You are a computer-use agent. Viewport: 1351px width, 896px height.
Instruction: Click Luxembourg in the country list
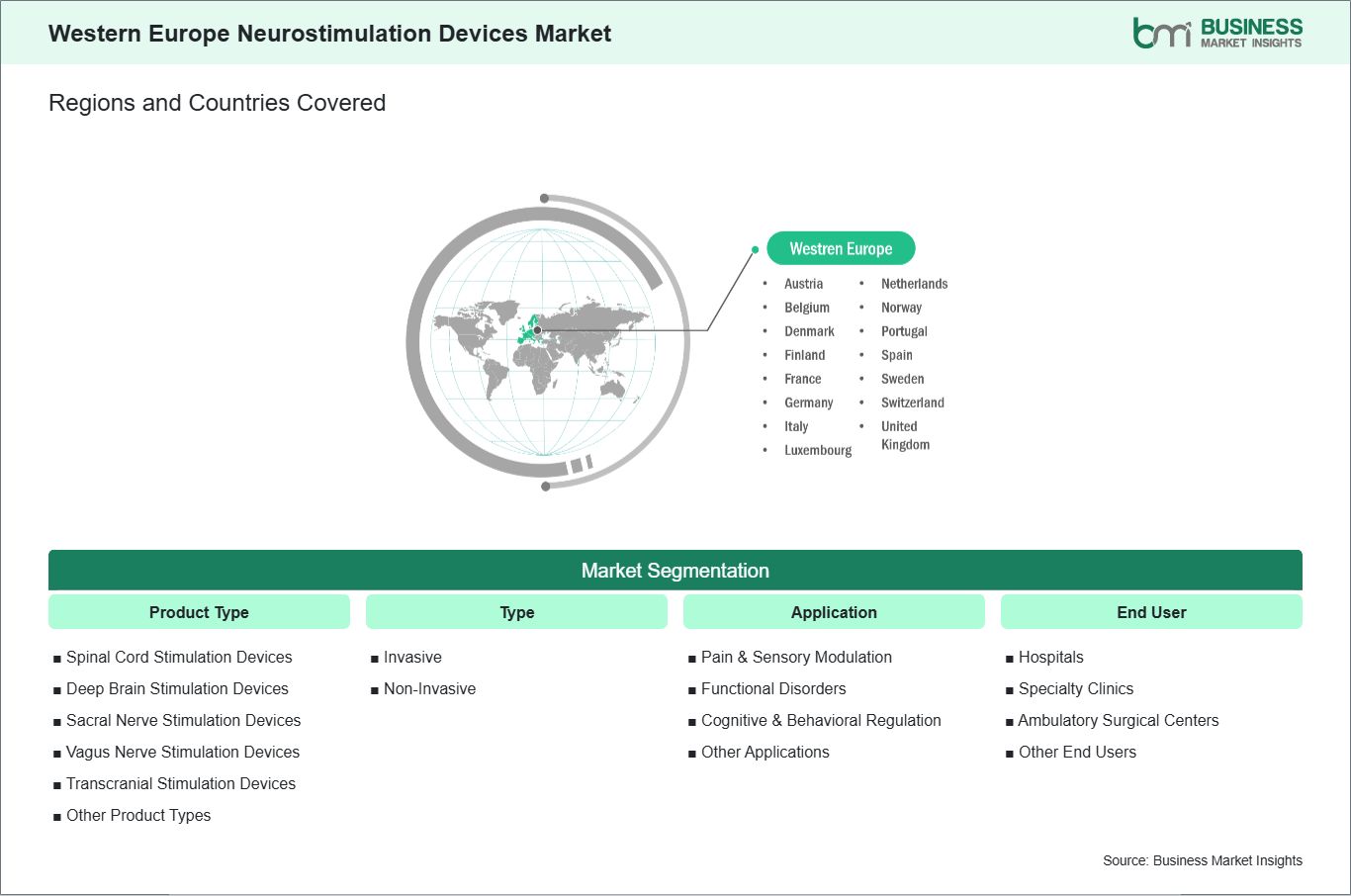click(818, 450)
